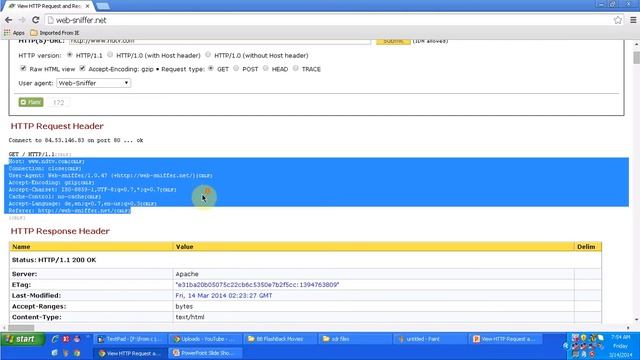This screenshot has width=640, height=360.
Task: Click the Last-Modified date value link
Action: coord(224,296)
